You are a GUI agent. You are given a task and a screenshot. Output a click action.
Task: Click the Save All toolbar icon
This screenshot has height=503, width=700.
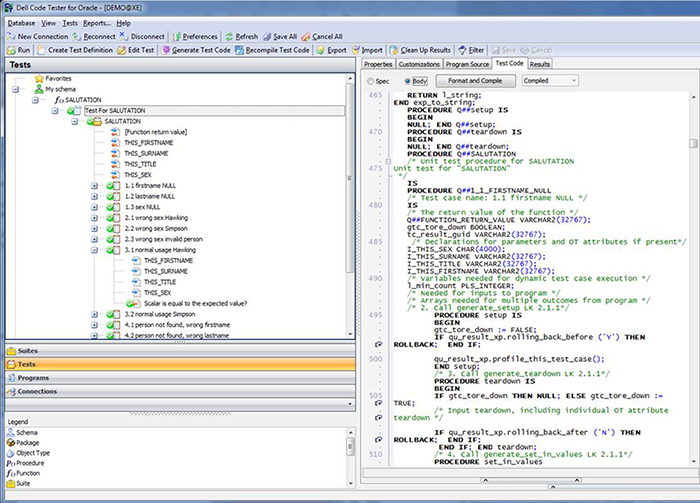(x=267, y=37)
